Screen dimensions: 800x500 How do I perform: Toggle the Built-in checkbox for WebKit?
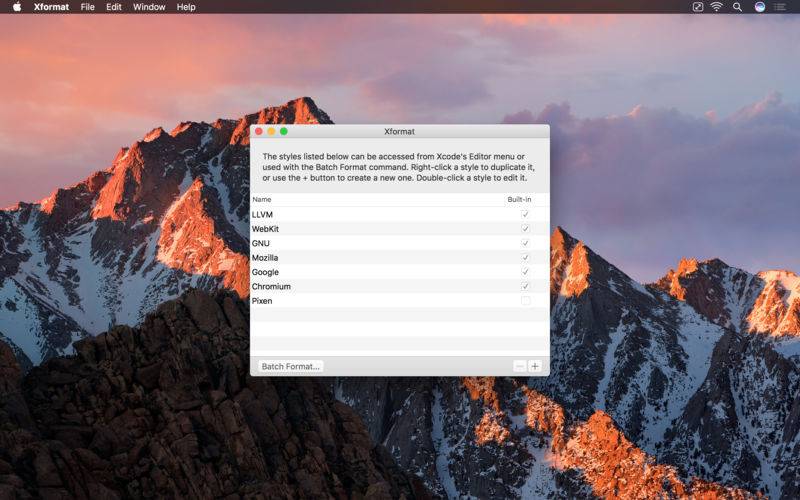coord(525,229)
